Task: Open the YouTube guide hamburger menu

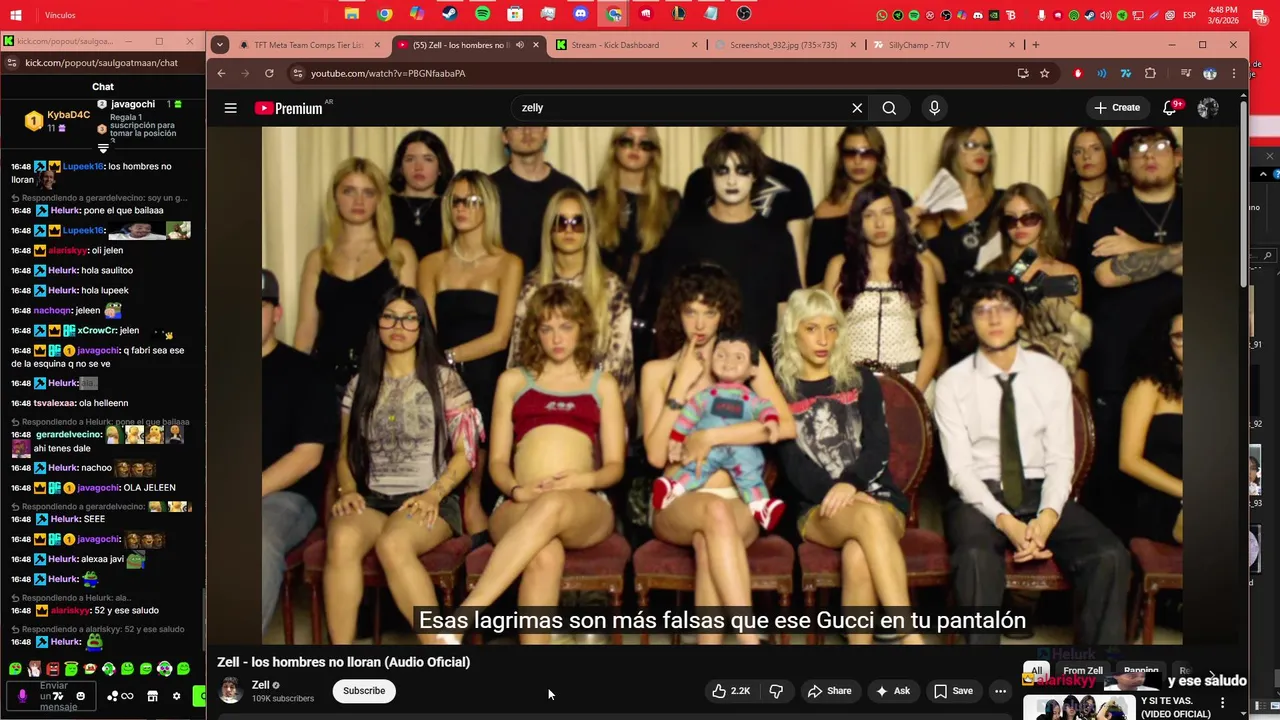Action: (230, 108)
